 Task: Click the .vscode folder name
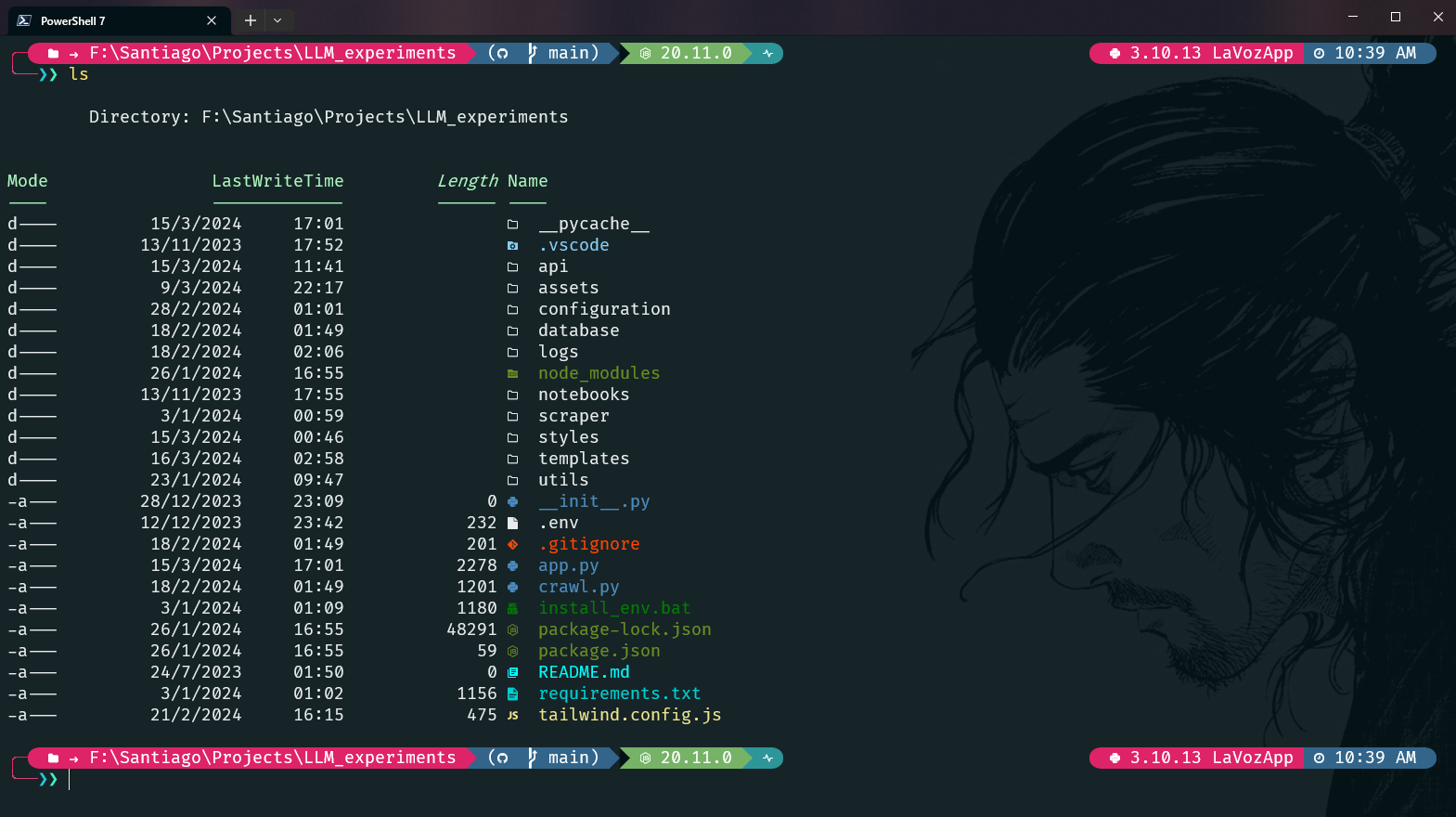click(x=573, y=245)
